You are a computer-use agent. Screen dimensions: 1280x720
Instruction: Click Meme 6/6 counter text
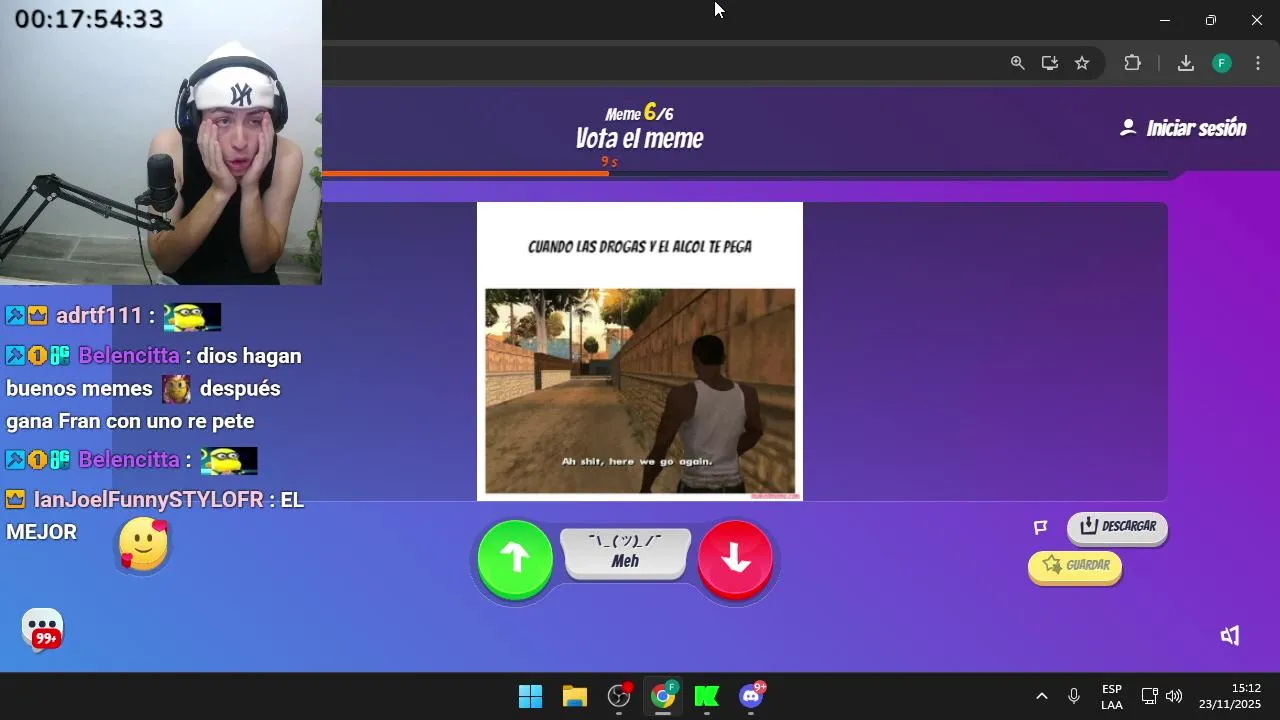639,113
